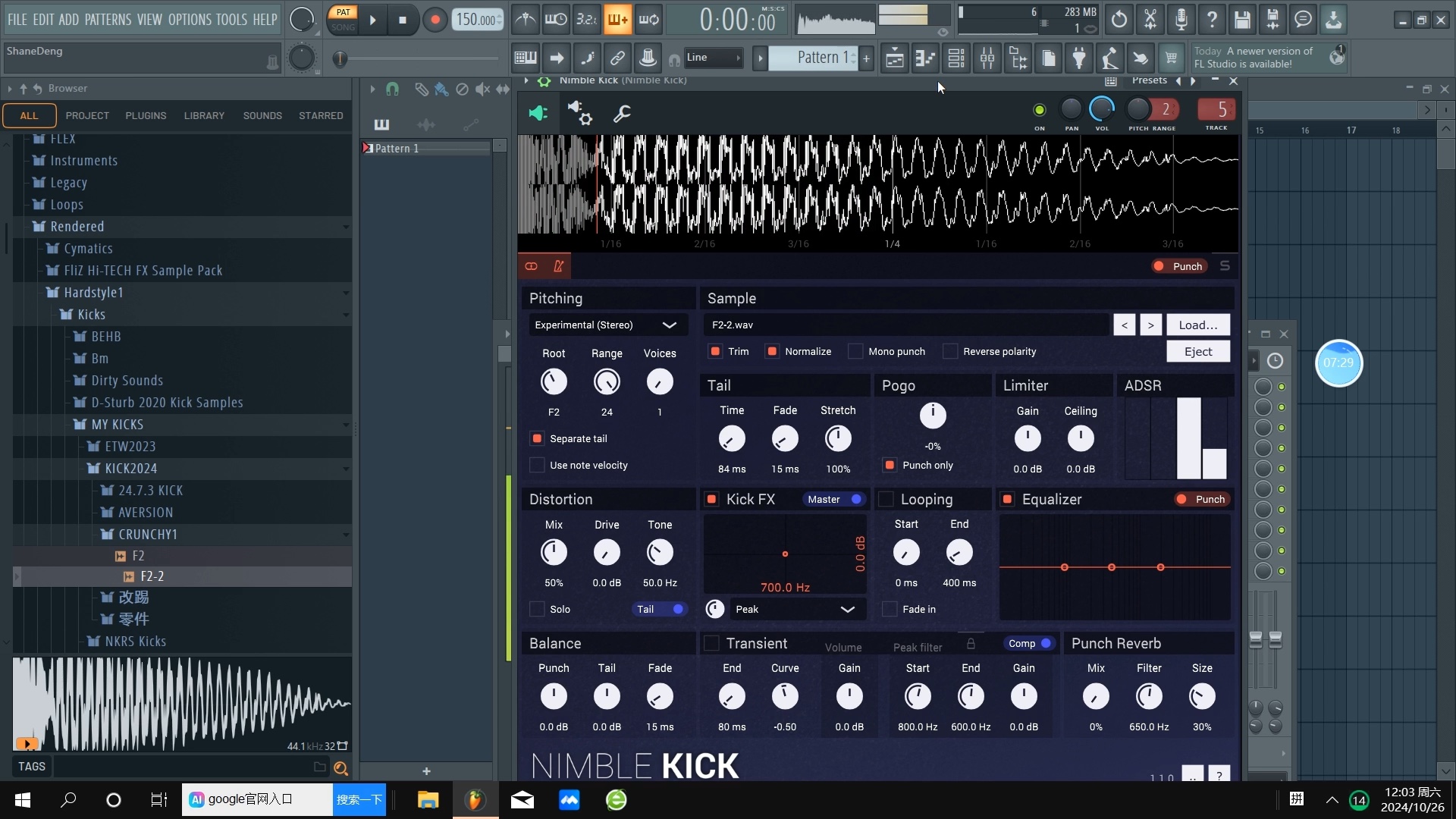Open the Line snap dropdown
The image size is (1456, 819).
713,58
